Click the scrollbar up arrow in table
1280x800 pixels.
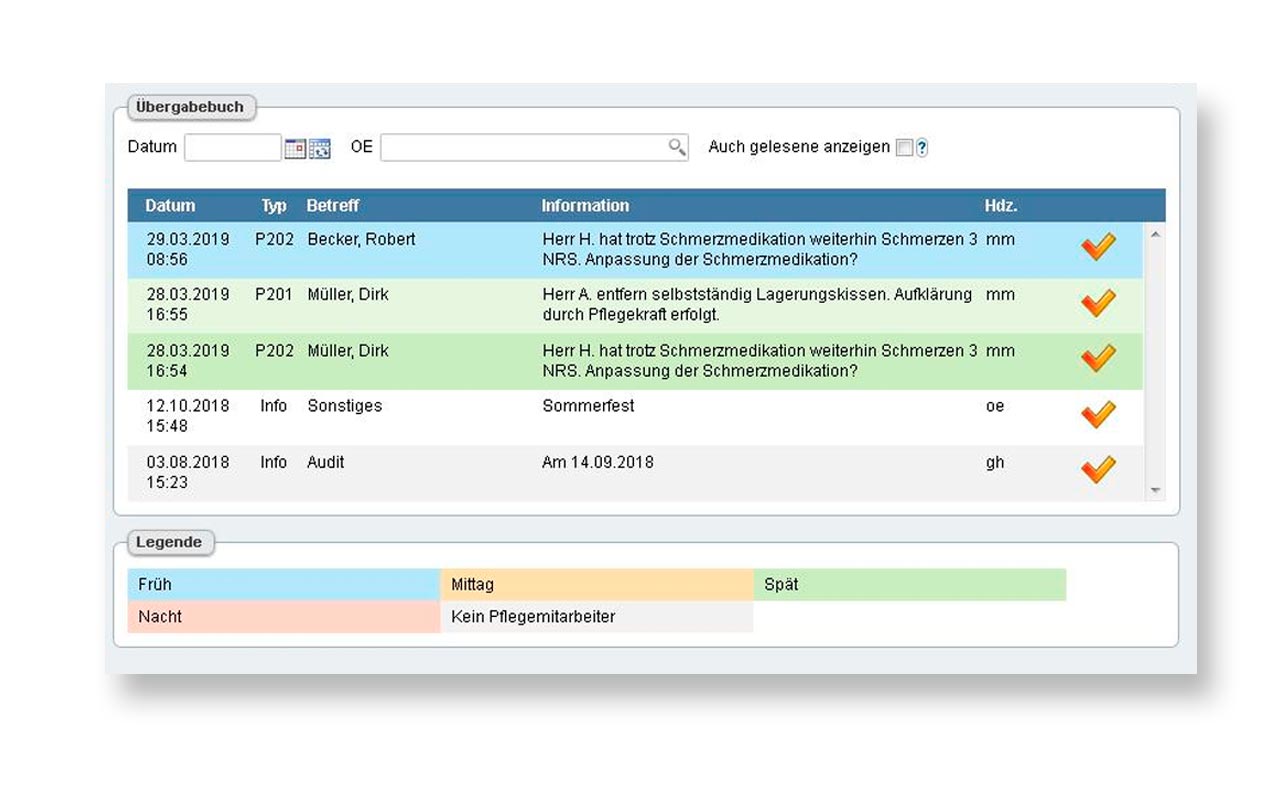[1156, 234]
